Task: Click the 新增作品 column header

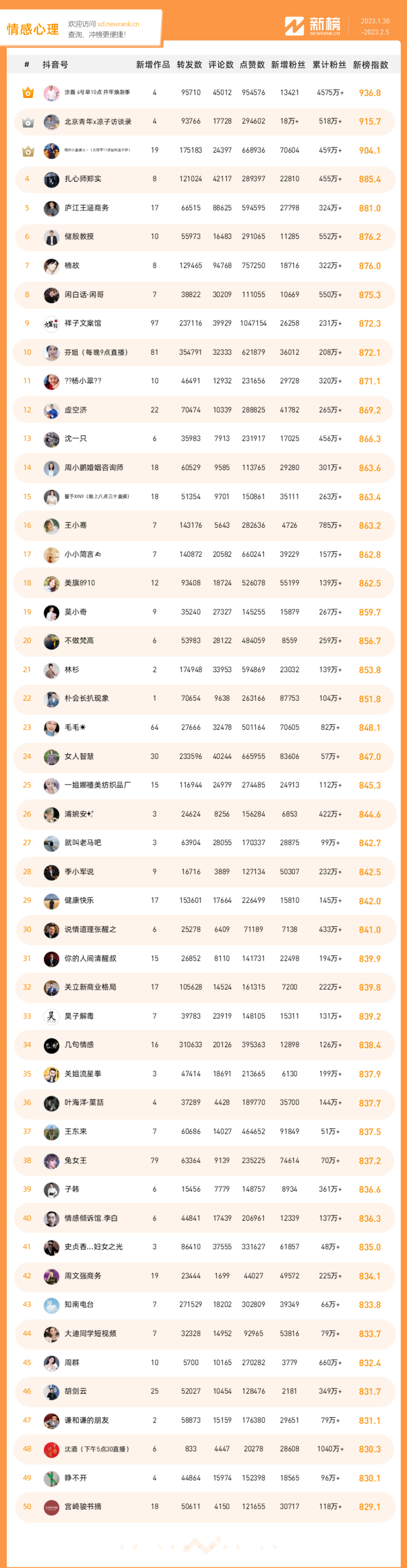Action: 153,65
